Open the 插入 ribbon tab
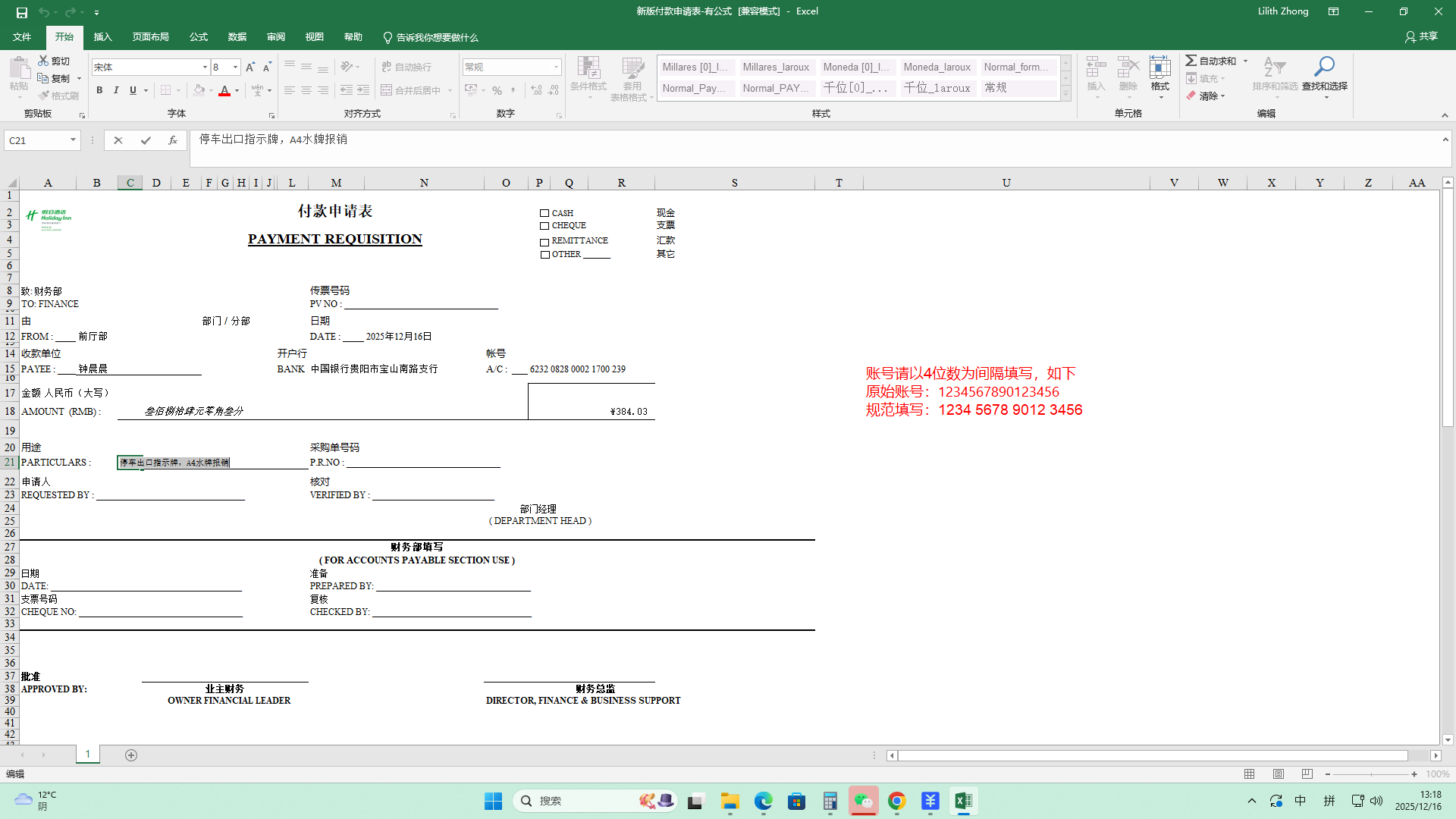This screenshot has height=819, width=1456. pos(102,37)
